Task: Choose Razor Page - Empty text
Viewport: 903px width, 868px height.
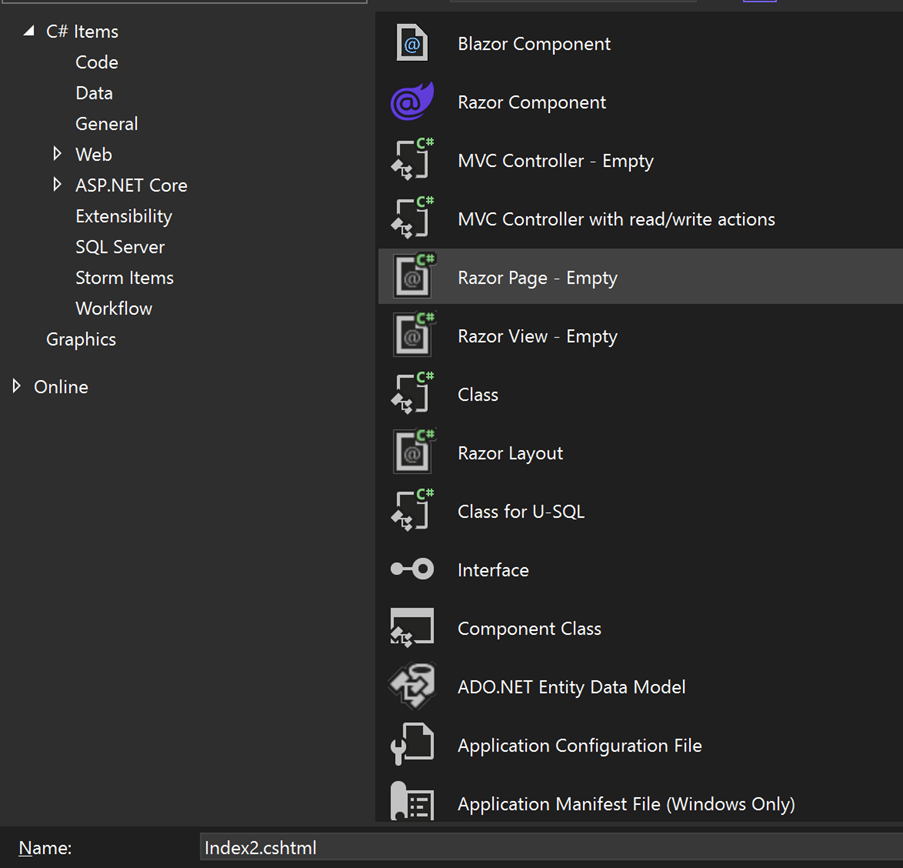Action: click(x=537, y=278)
